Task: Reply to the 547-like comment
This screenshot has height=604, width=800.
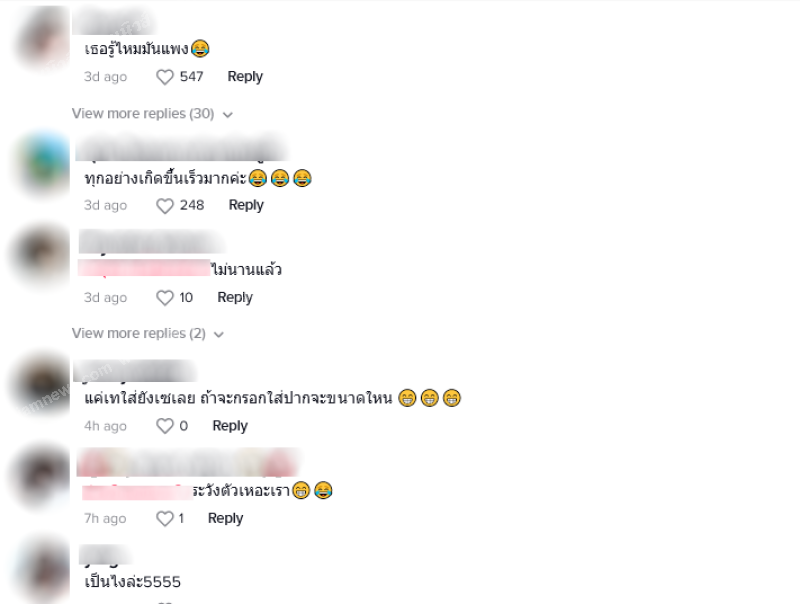Action: (x=245, y=77)
